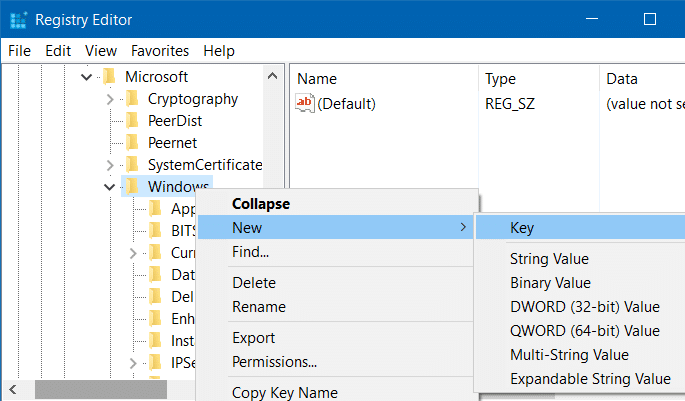Open the File menu
Viewport: 685px width, 401px height.
pyautogui.click(x=19, y=51)
